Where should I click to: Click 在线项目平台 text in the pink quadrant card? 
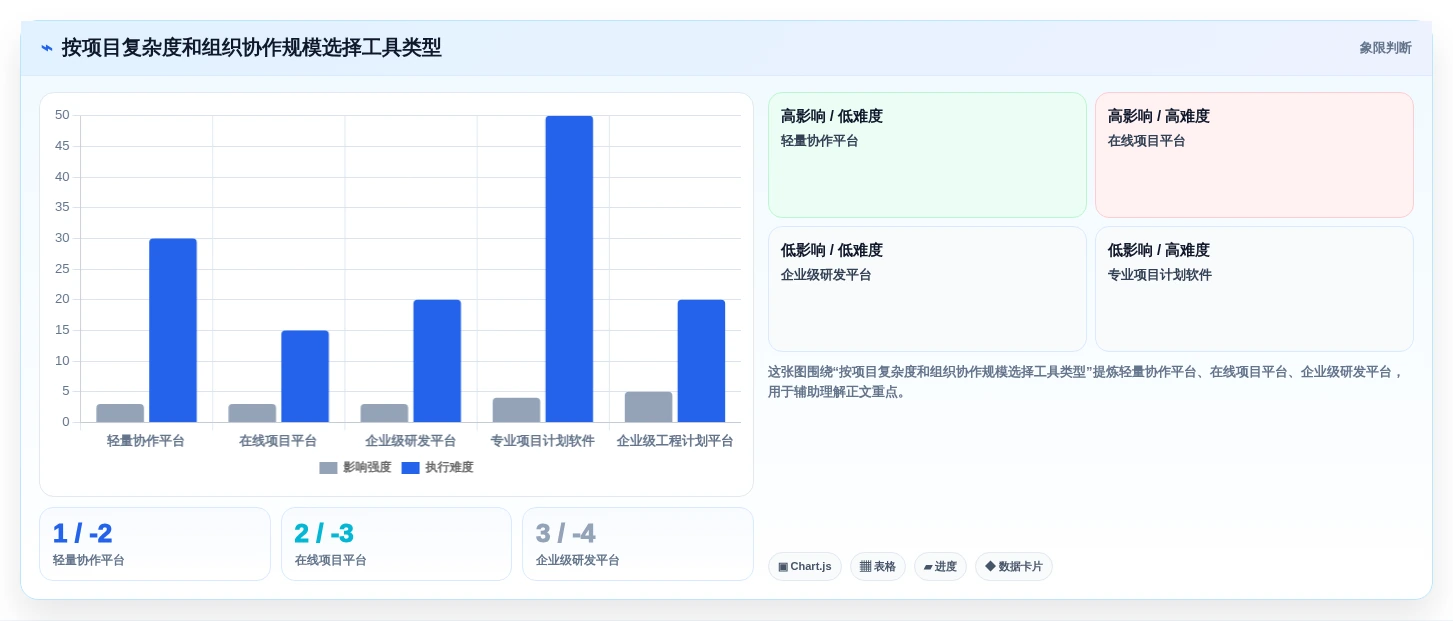[1147, 141]
